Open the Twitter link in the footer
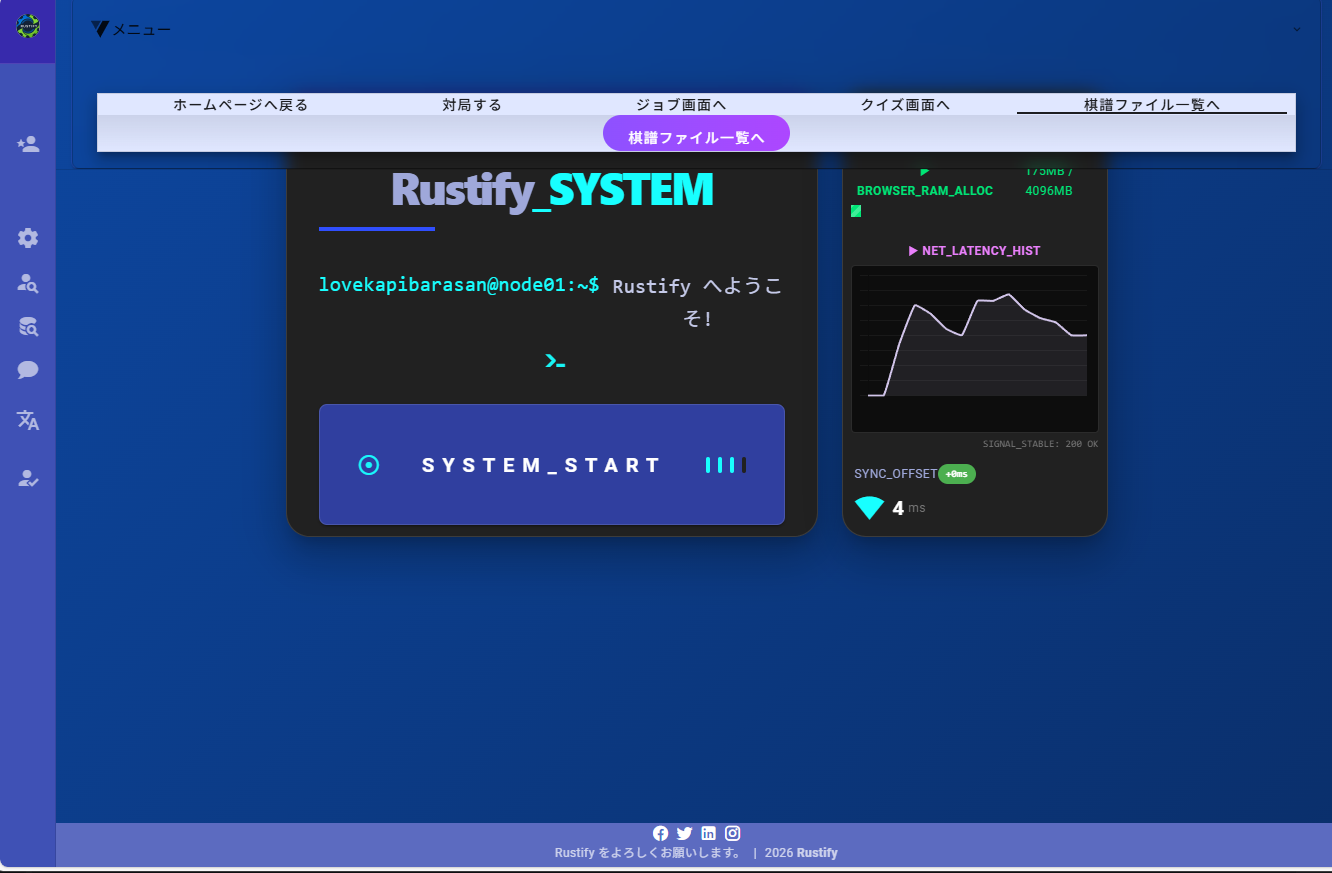1332x873 pixels. pyautogui.click(x=684, y=833)
